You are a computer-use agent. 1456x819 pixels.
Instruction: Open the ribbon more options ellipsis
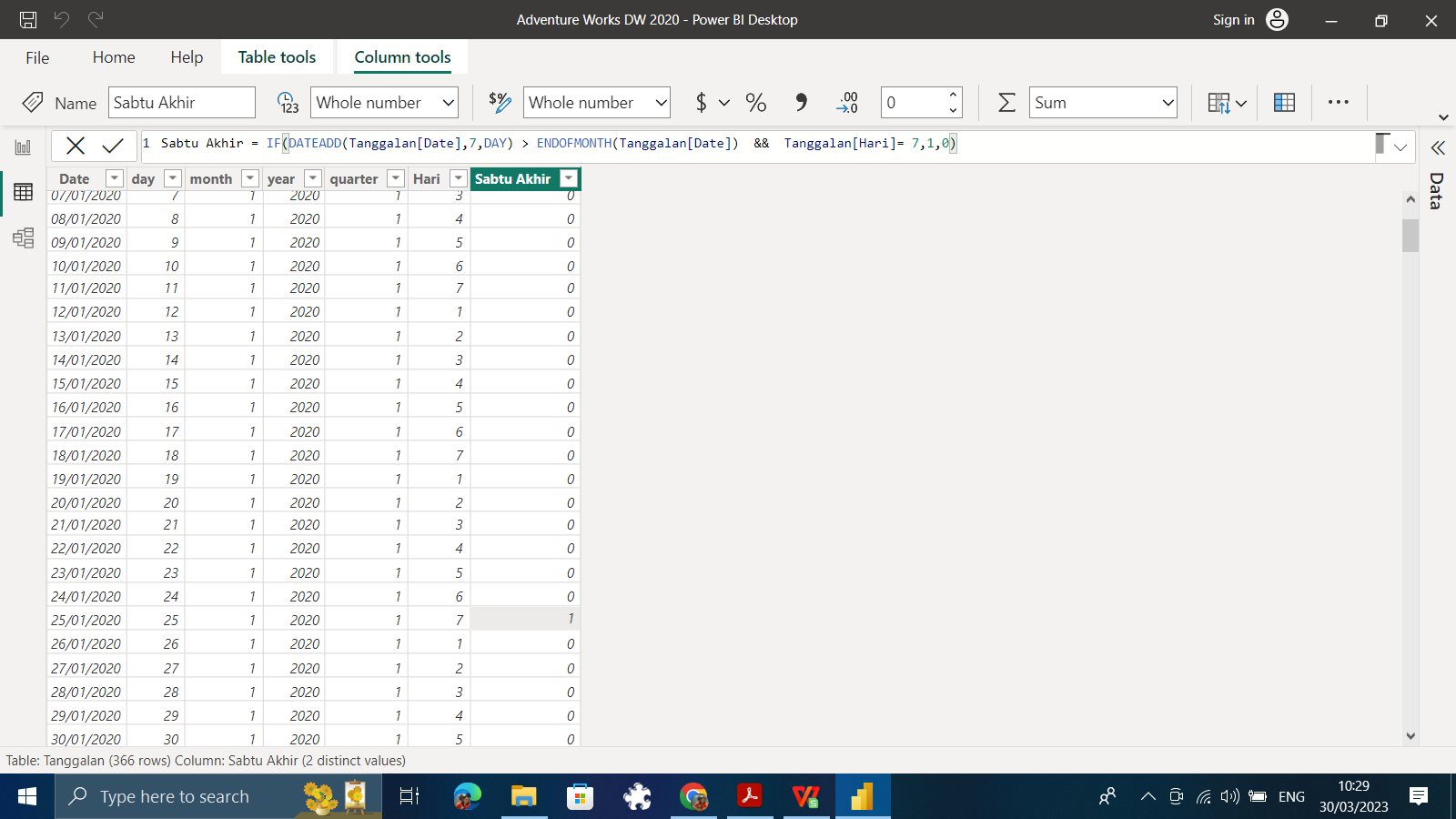(x=1338, y=102)
